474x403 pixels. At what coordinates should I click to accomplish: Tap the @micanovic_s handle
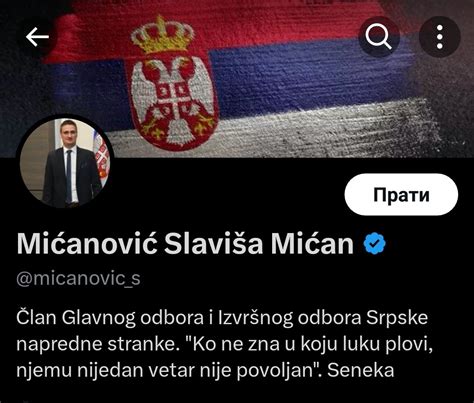pyautogui.click(x=78, y=279)
